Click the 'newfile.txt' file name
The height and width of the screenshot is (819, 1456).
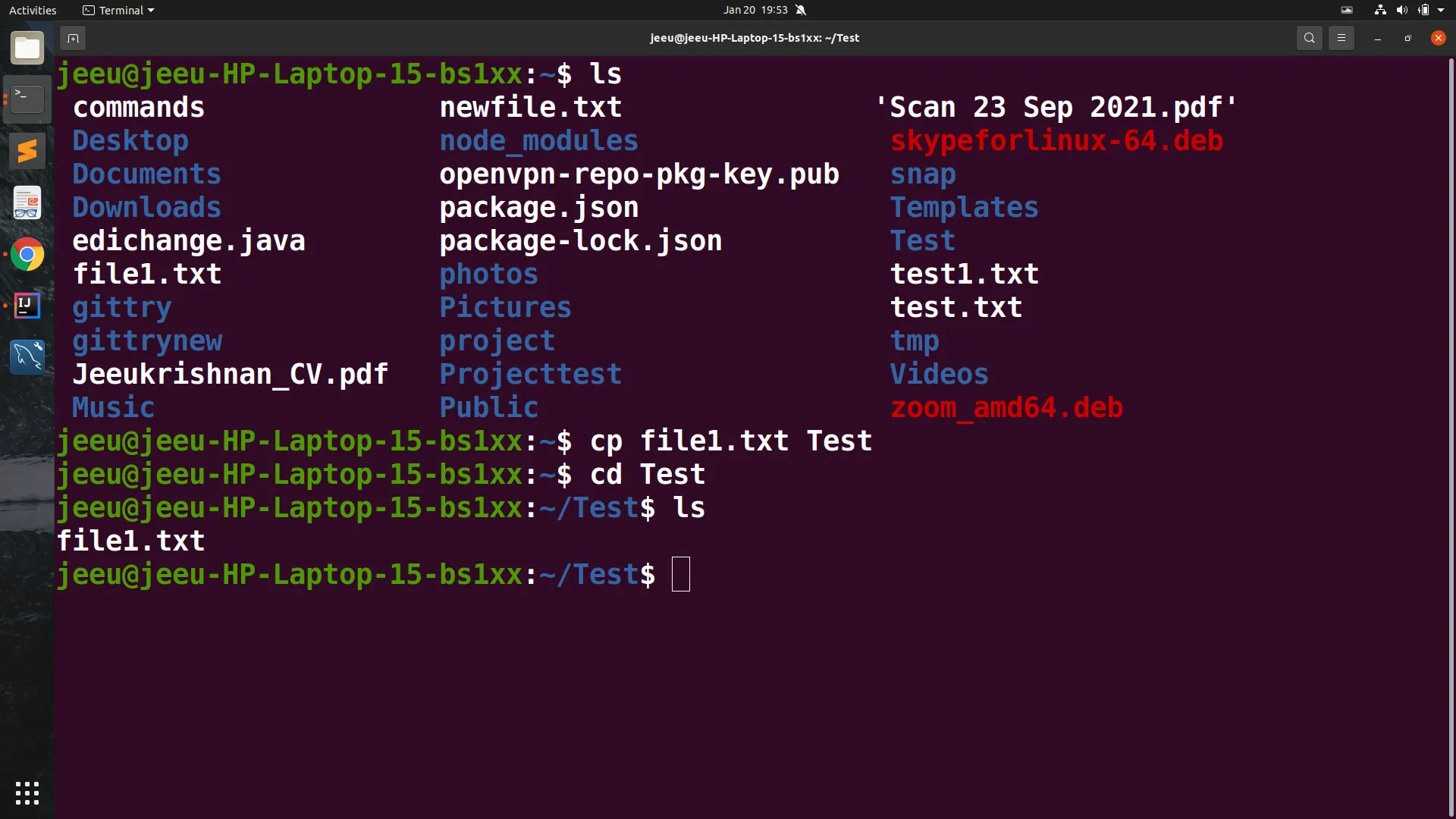click(531, 107)
